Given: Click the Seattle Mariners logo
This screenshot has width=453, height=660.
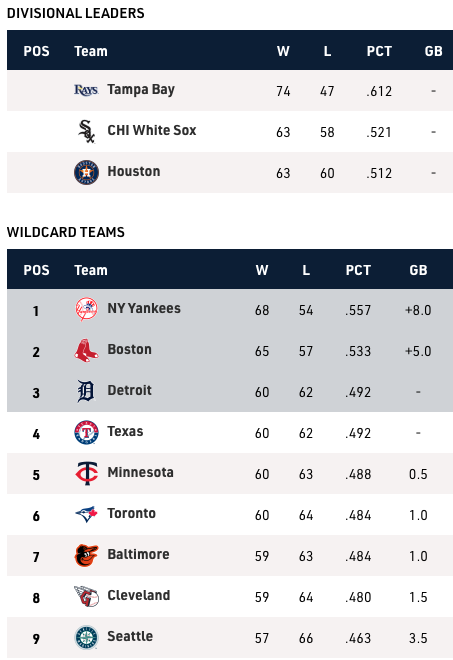Looking at the screenshot, I should (86, 637).
